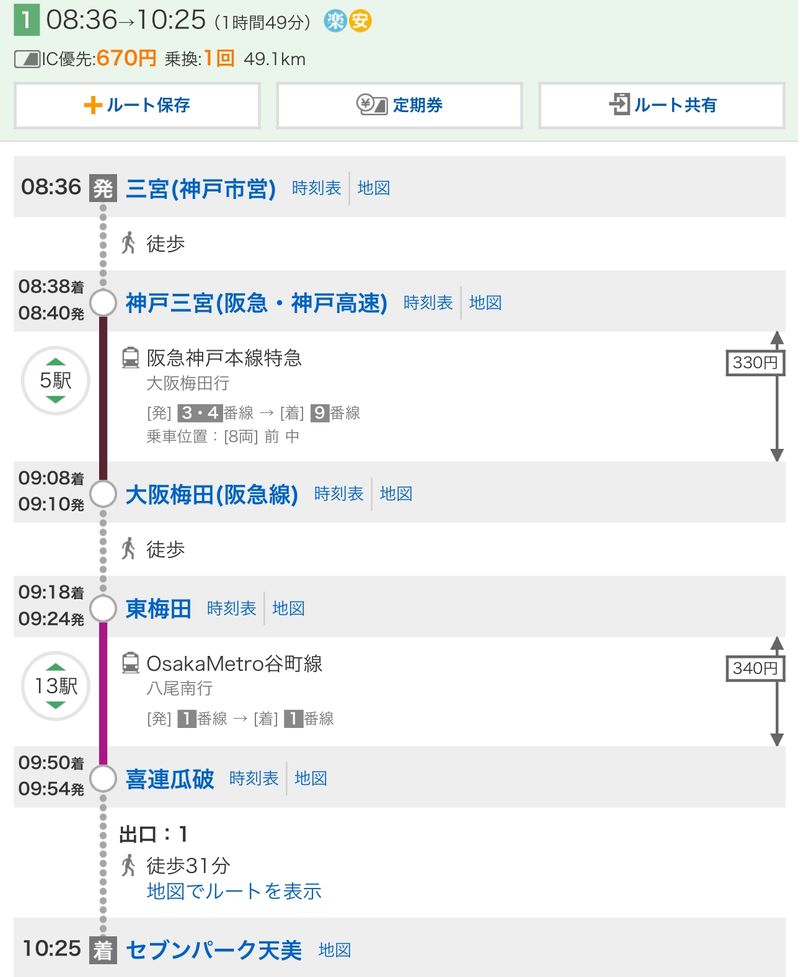Click 地図でルートを表示 link
This screenshot has height=977, width=800.
(x=234, y=891)
